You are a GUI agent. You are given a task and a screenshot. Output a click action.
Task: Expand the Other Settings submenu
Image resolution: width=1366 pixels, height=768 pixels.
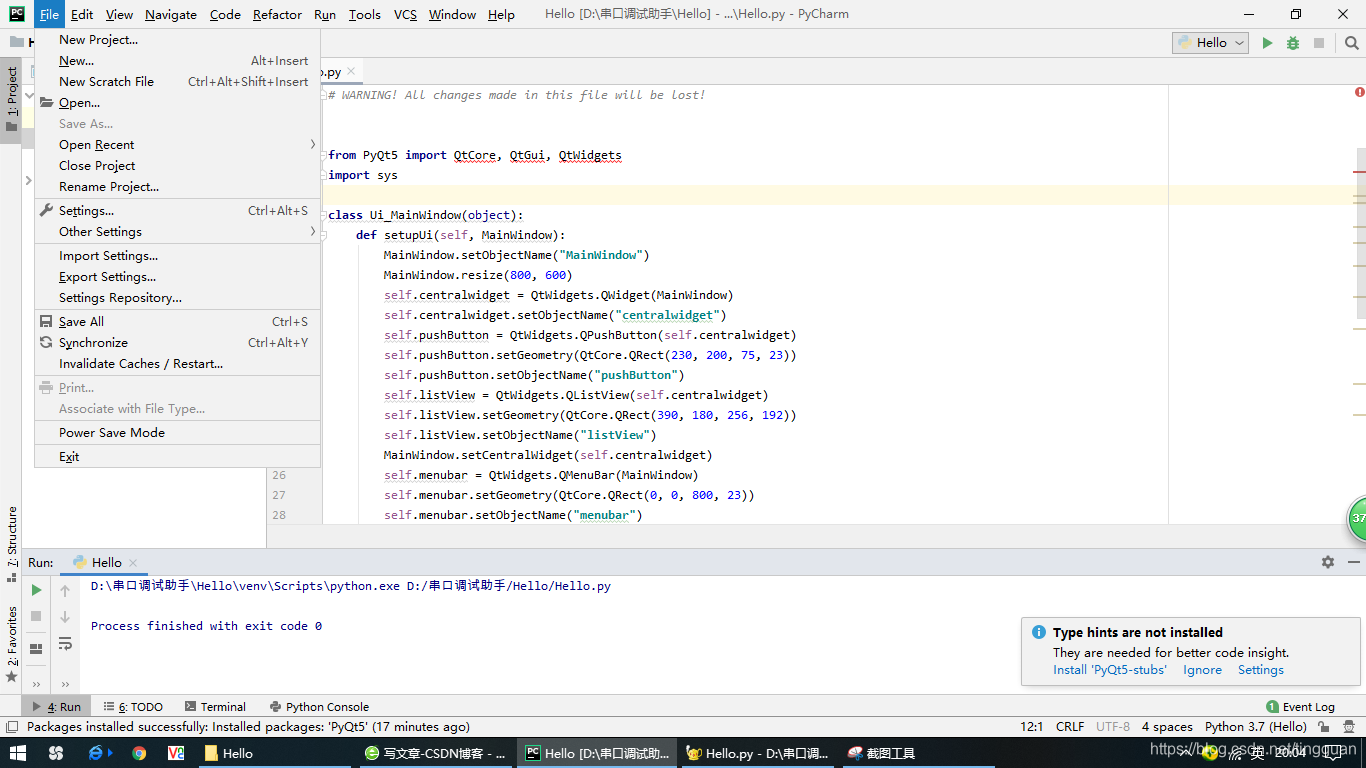click(97, 231)
